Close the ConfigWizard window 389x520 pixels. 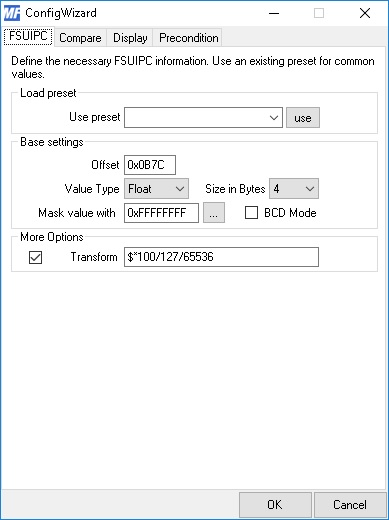click(365, 13)
